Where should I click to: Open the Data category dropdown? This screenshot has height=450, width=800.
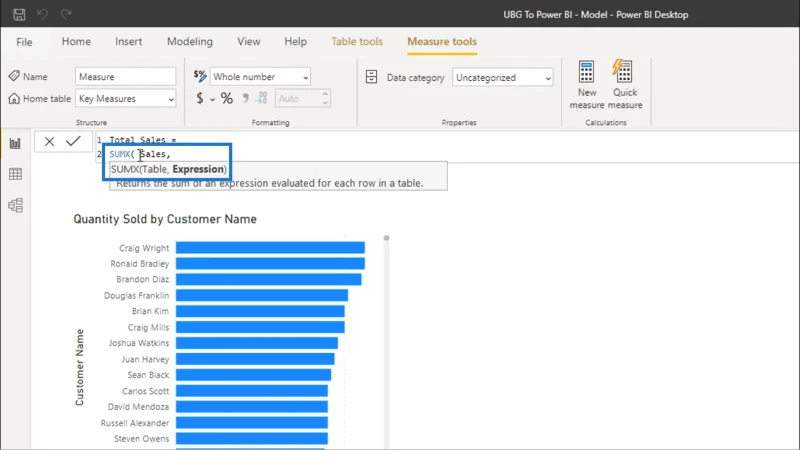click(503, 78)
